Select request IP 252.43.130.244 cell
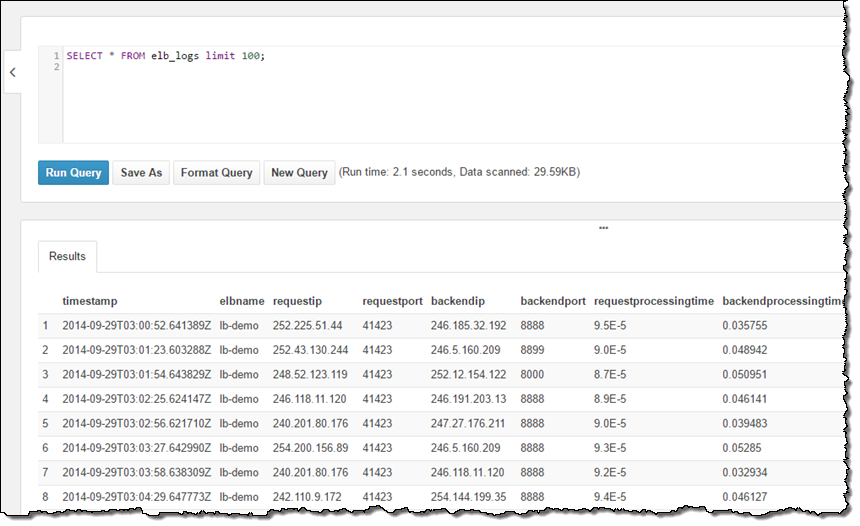The image size is (860, 526). click(310, 350)
